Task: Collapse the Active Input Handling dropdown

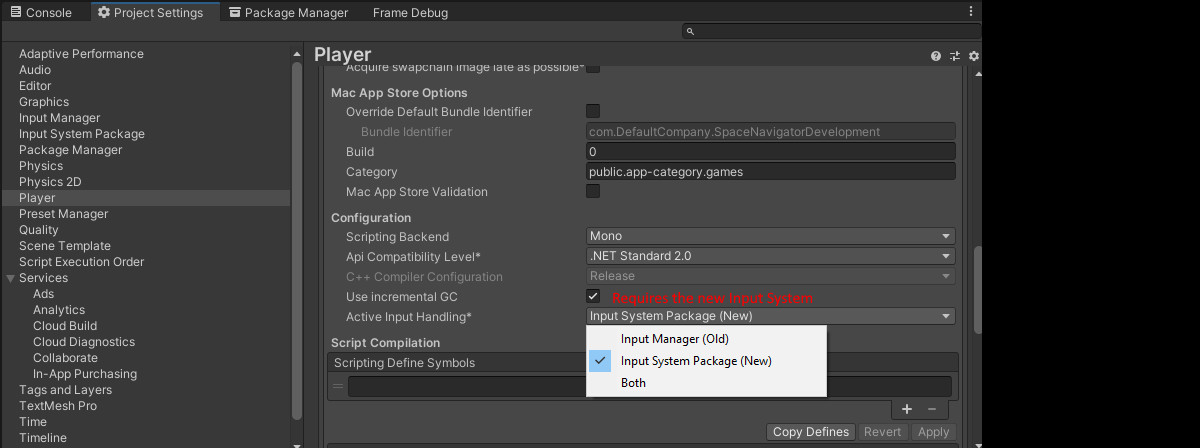Action: [x=771, y=316]
